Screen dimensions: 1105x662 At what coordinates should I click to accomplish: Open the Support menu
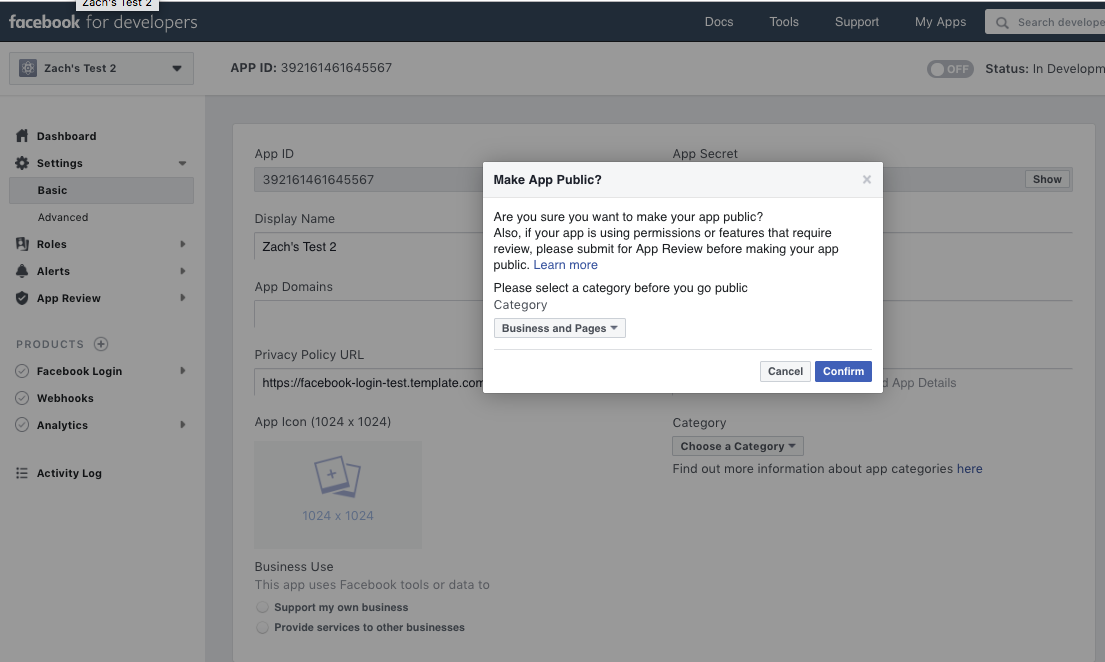[857, 22]
